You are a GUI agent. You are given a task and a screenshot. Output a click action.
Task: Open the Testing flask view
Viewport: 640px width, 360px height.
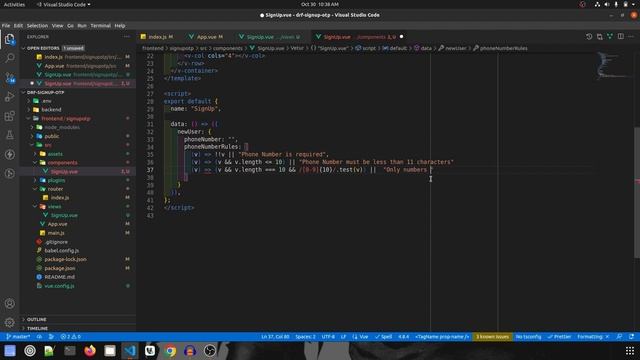click(10, 135)
